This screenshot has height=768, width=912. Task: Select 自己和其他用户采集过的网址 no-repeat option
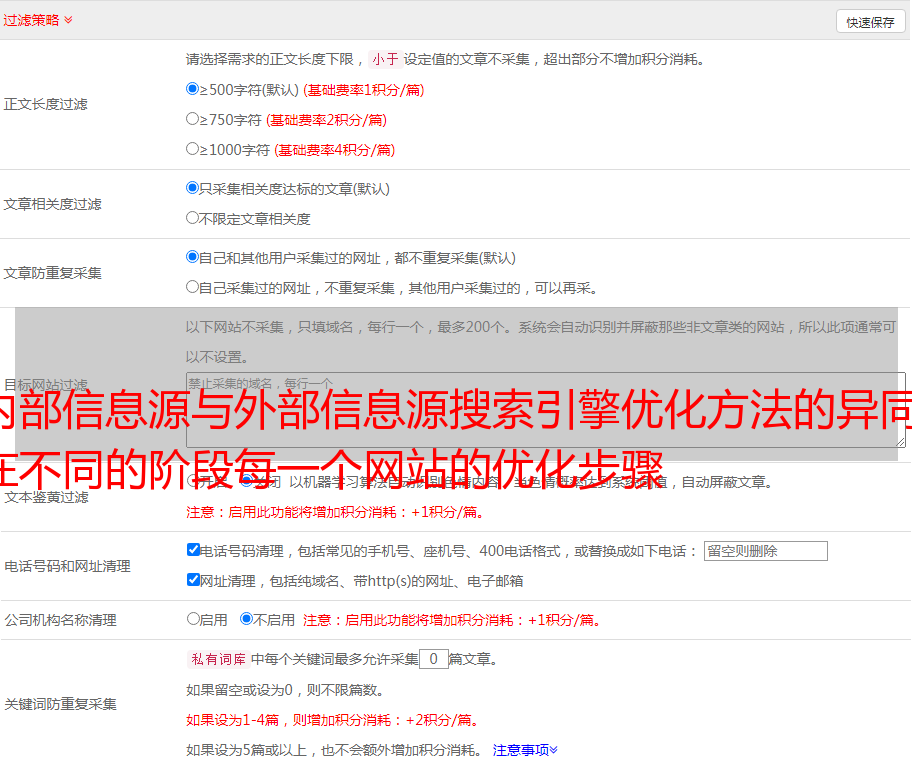click(192, 257)
